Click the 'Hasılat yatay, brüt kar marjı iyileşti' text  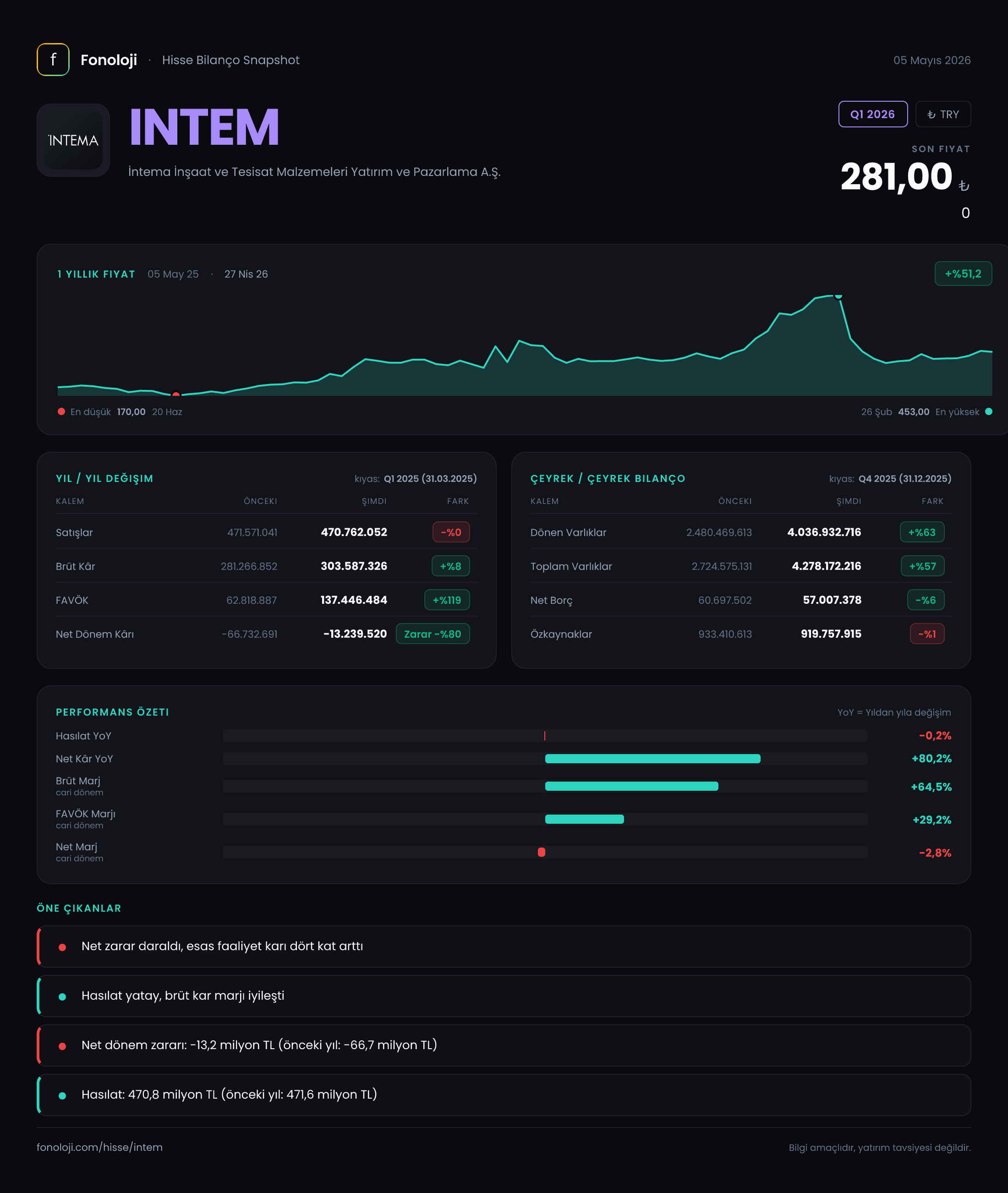click(183, 995)
